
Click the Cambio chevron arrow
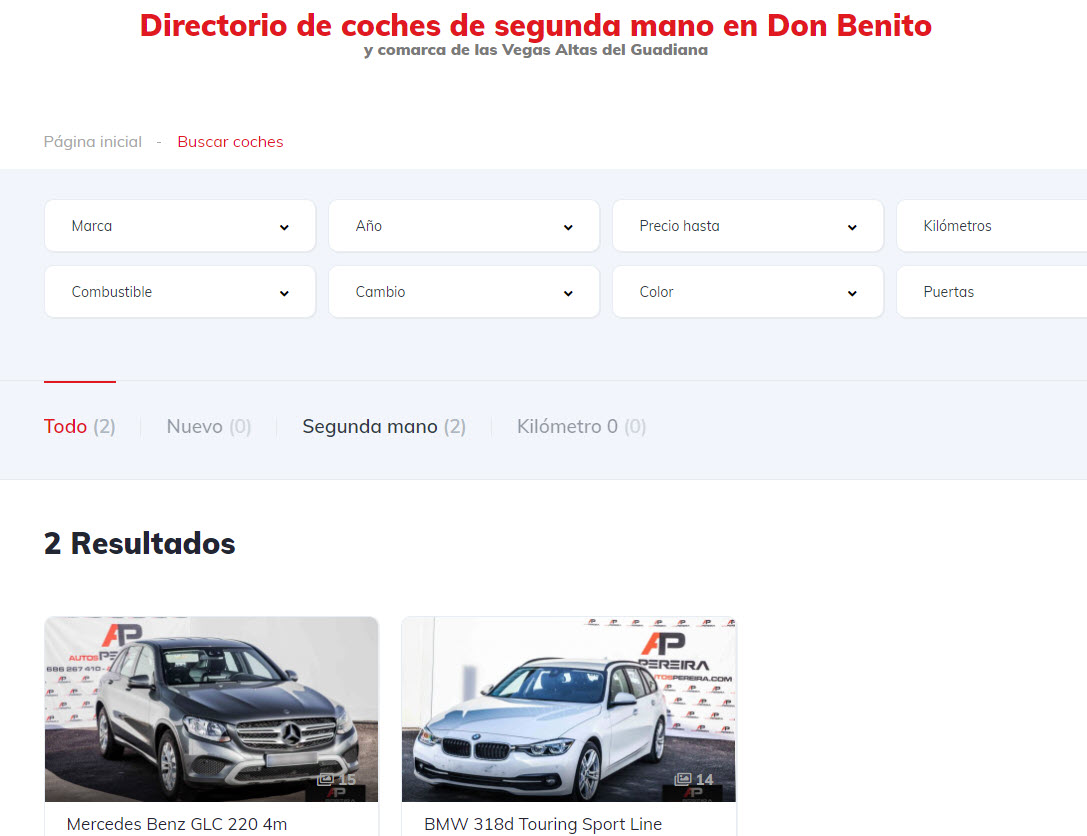pyautogui.click(x=568, y=293)
